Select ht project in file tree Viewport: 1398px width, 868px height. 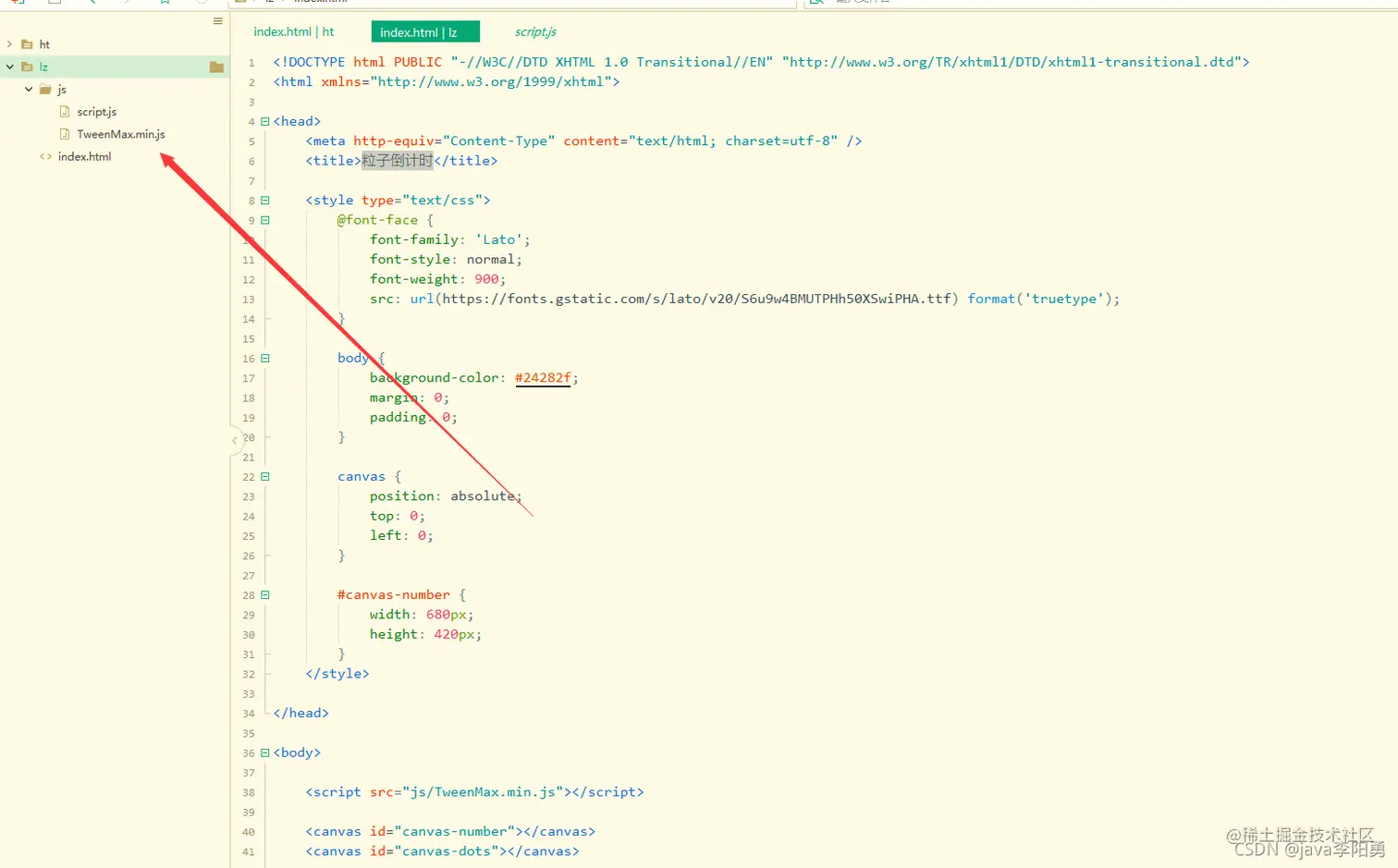(44, 44)
